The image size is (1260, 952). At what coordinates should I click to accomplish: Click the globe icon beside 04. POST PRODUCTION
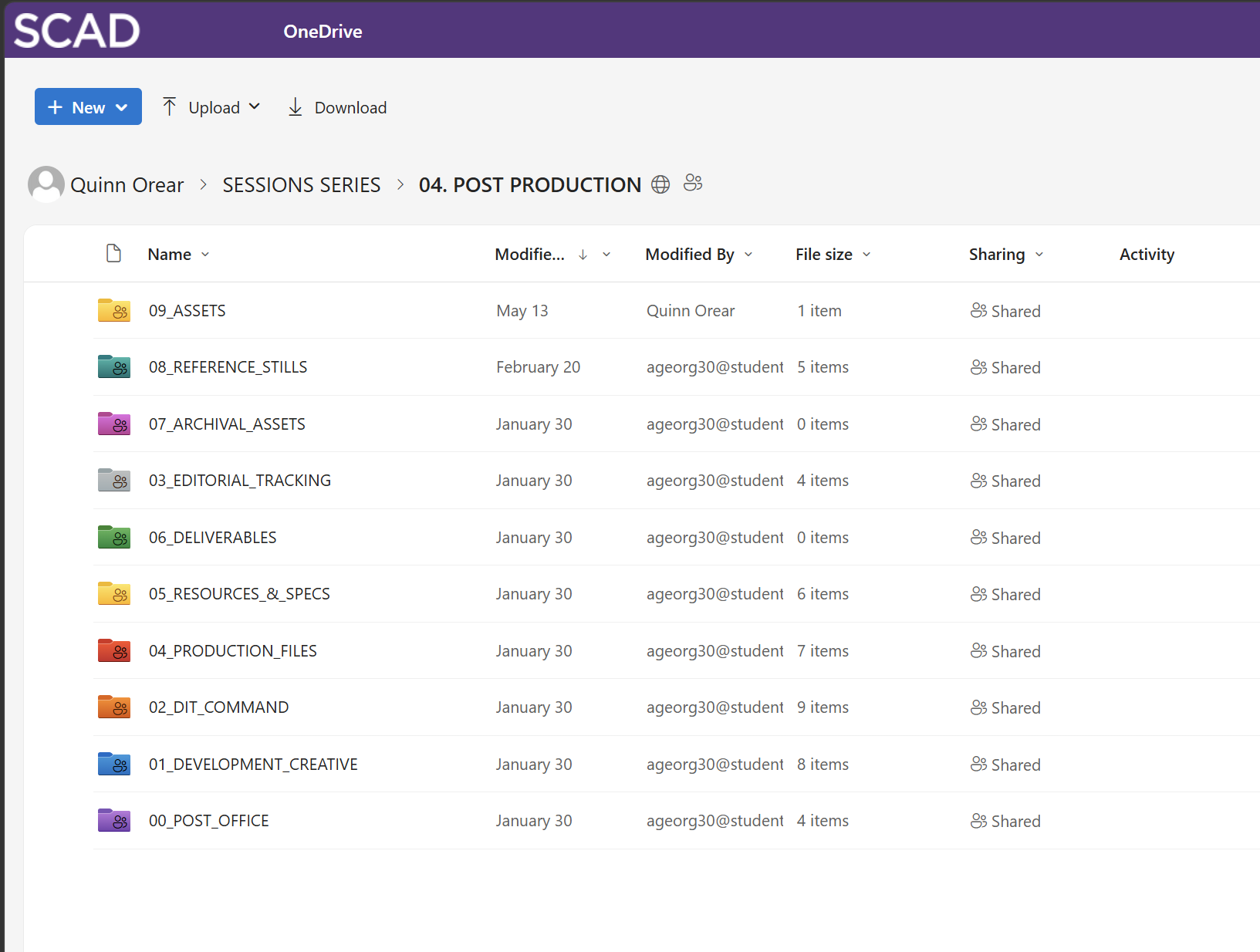coord(660,184)
